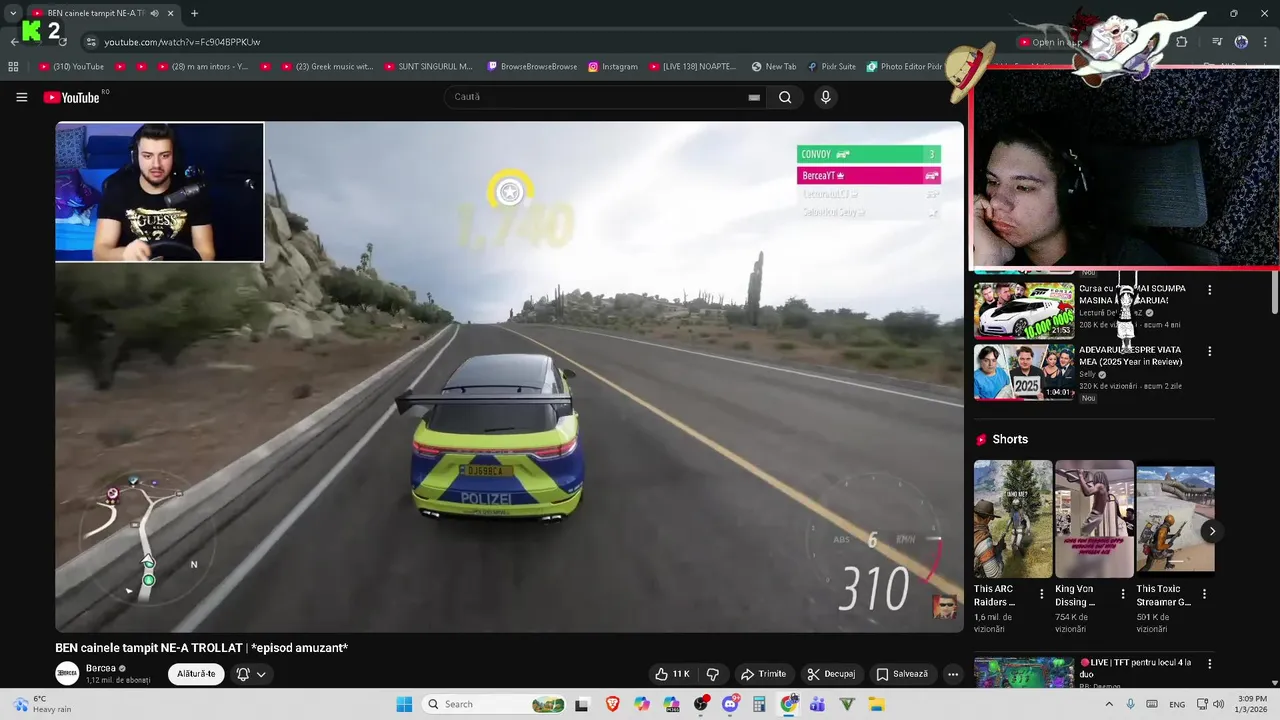Image resolution: width=1280 pixels, height=720 pixels.
Task: Open a new browser tab
Action: coord(194,13)
